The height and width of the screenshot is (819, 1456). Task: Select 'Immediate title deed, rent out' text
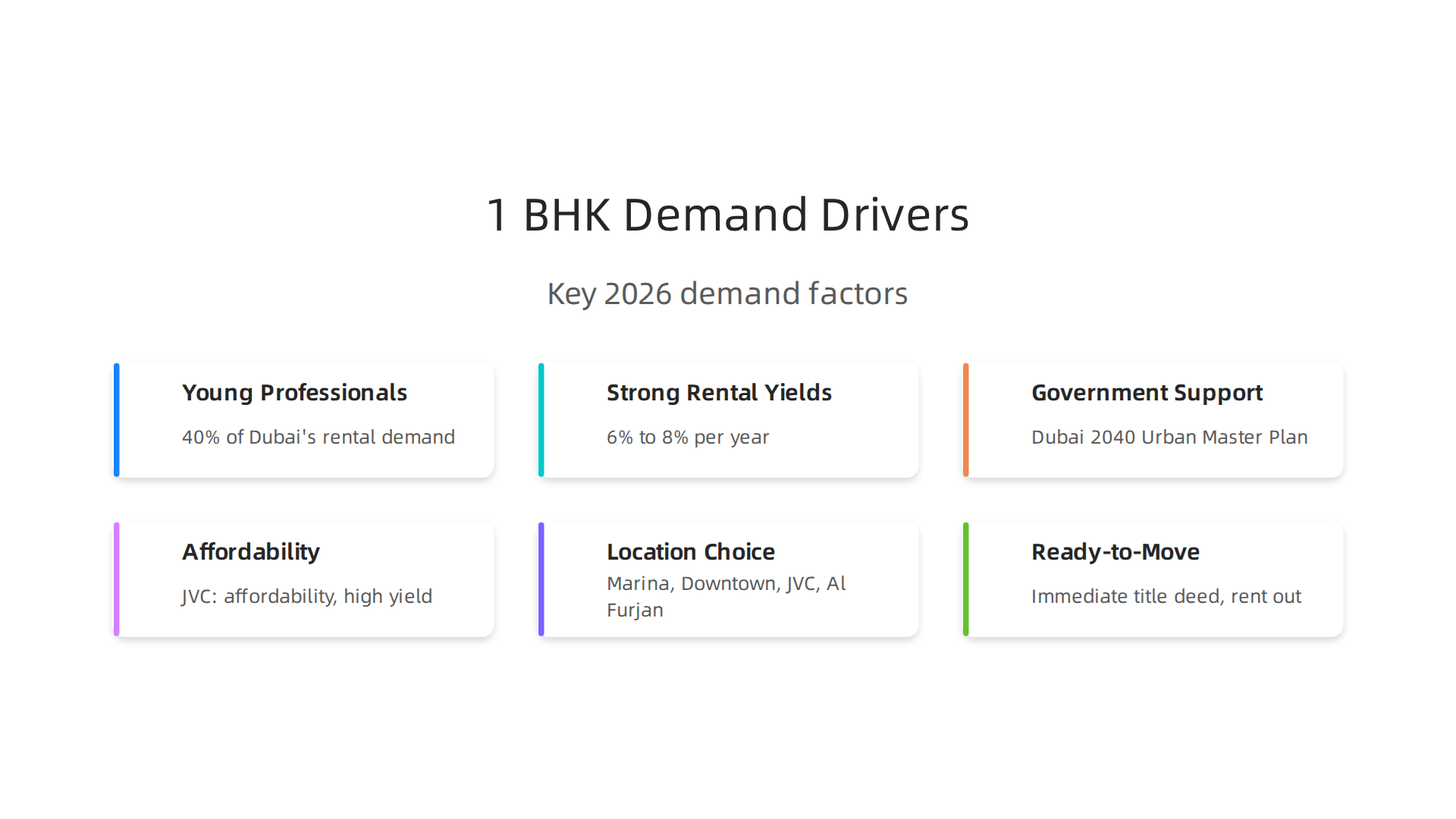click(1166, 597)
